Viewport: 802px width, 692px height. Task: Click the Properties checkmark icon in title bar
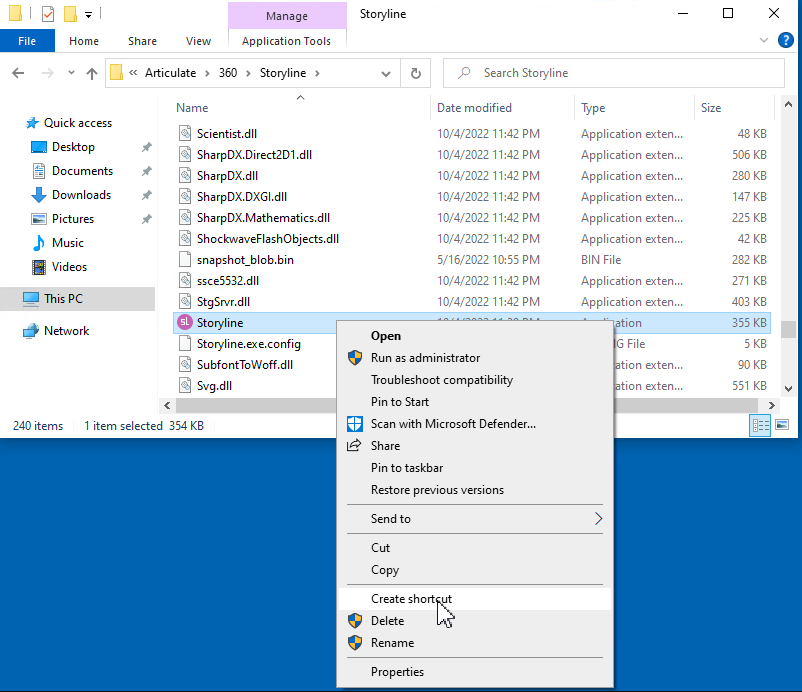coord(48,14)
